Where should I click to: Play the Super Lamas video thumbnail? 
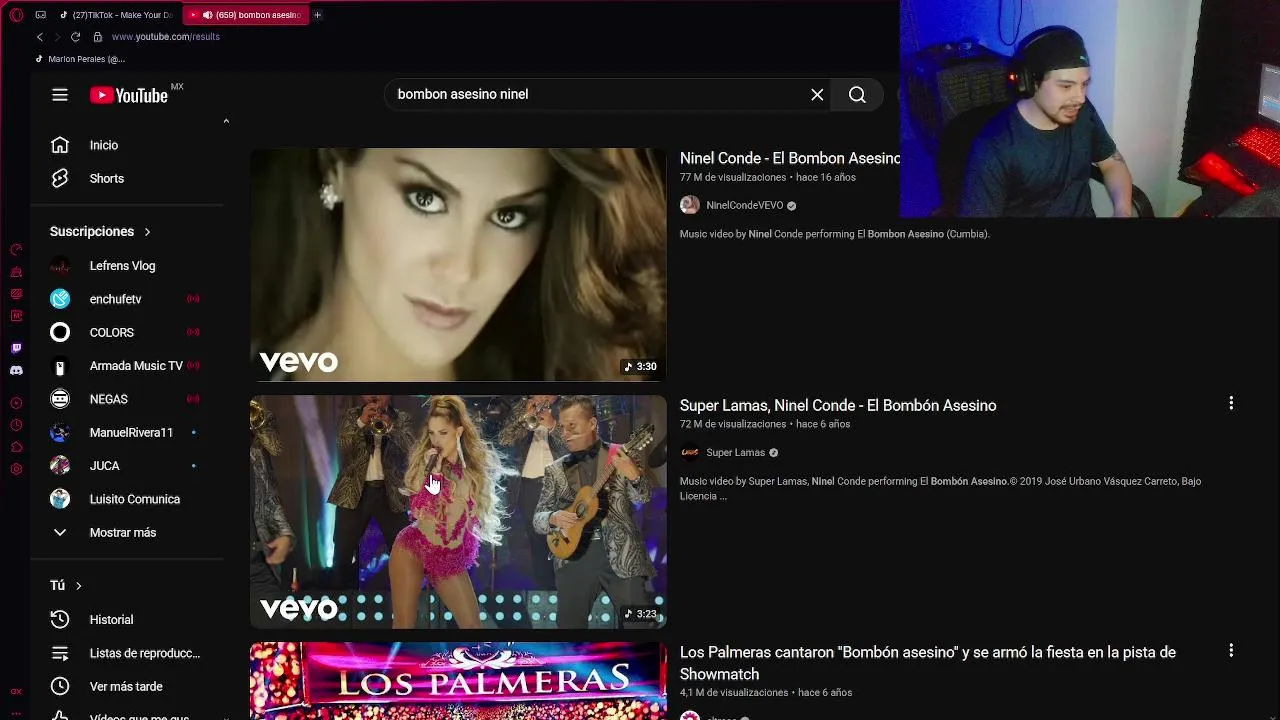(x=458, y=511)
